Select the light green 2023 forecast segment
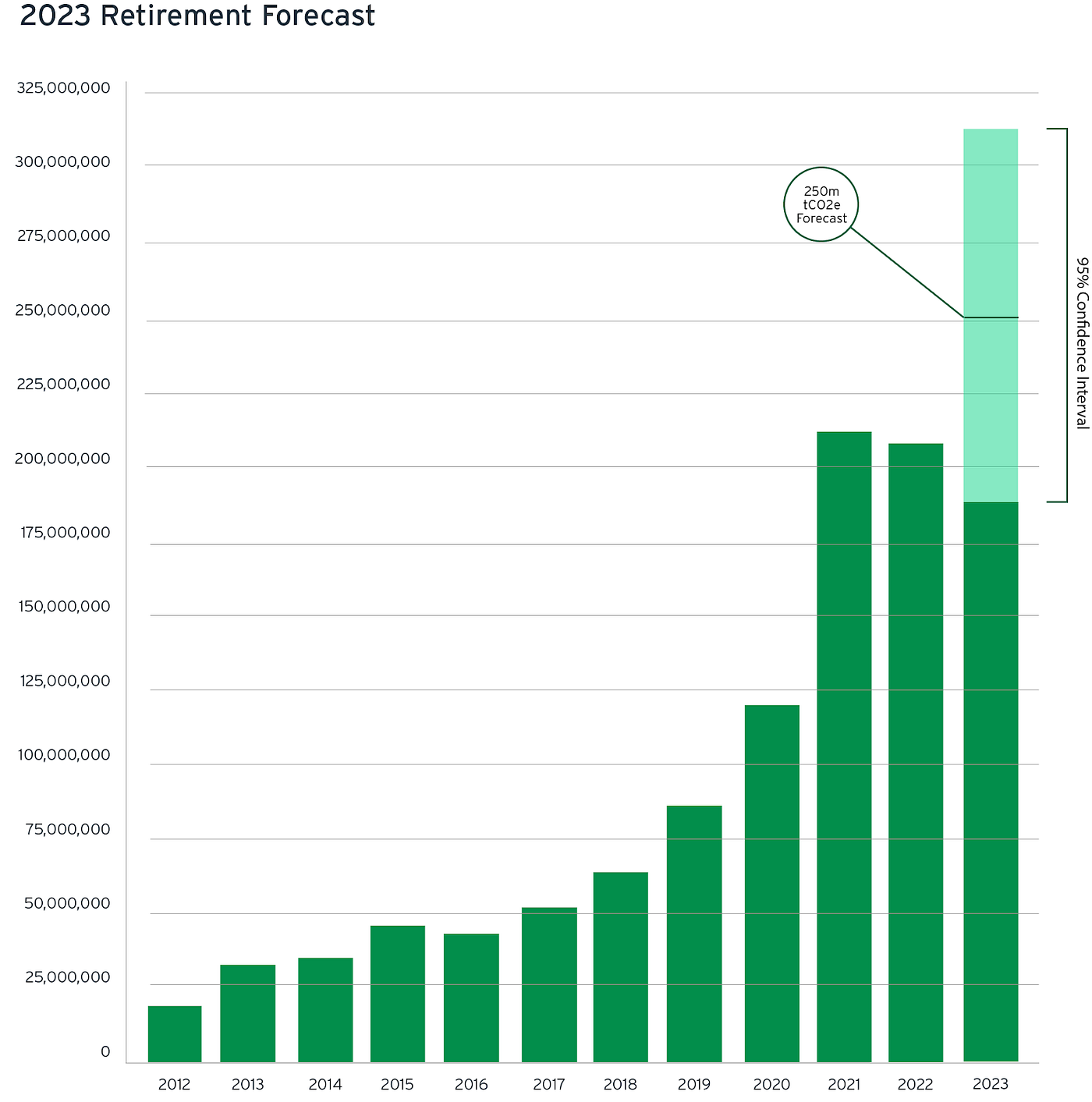 (x=991, y=315)
